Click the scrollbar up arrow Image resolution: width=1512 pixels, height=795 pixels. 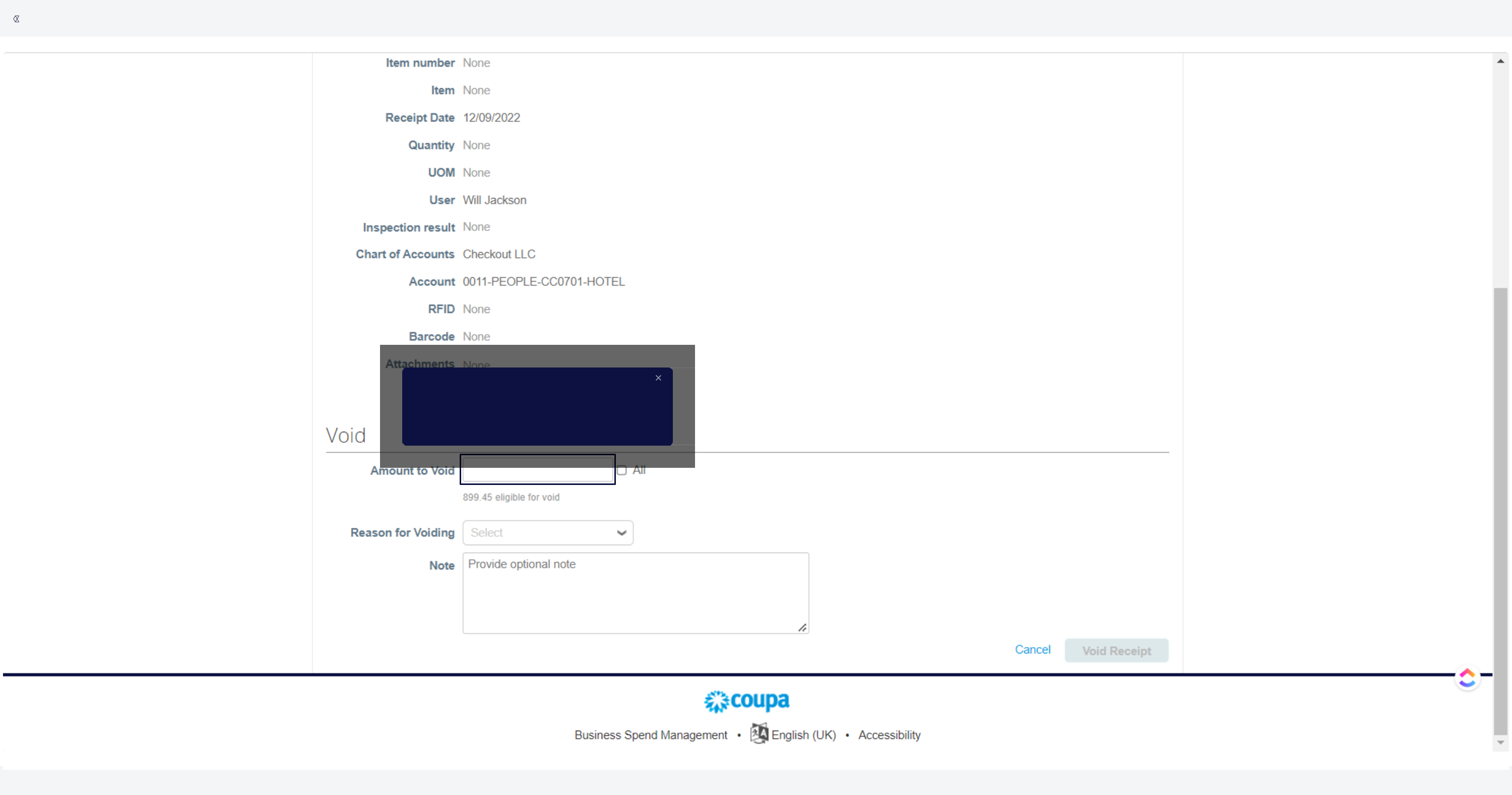1500,60
